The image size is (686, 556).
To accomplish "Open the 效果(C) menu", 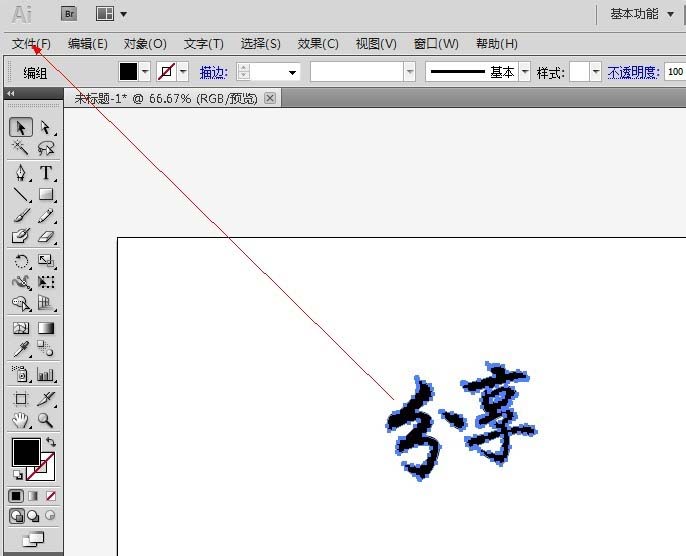I will [318, 44].
